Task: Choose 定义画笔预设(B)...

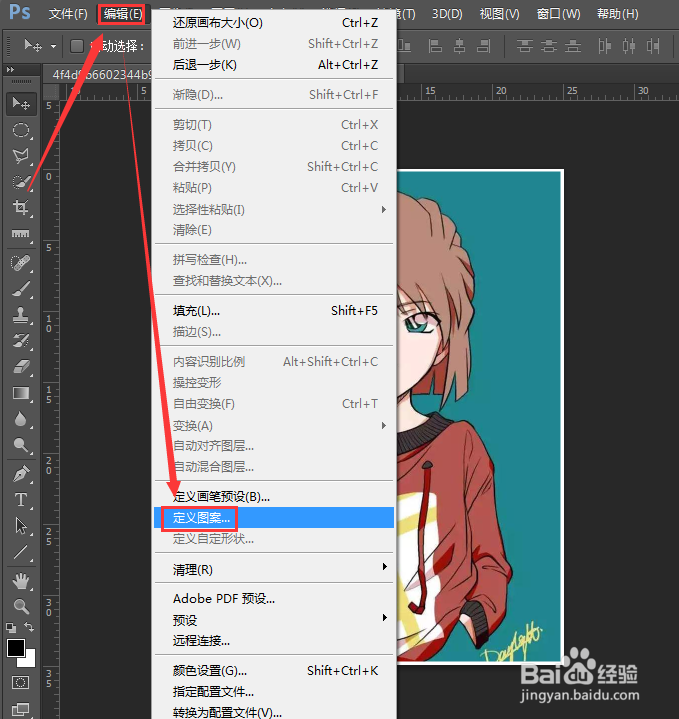Action: click(x=274, y=497)
